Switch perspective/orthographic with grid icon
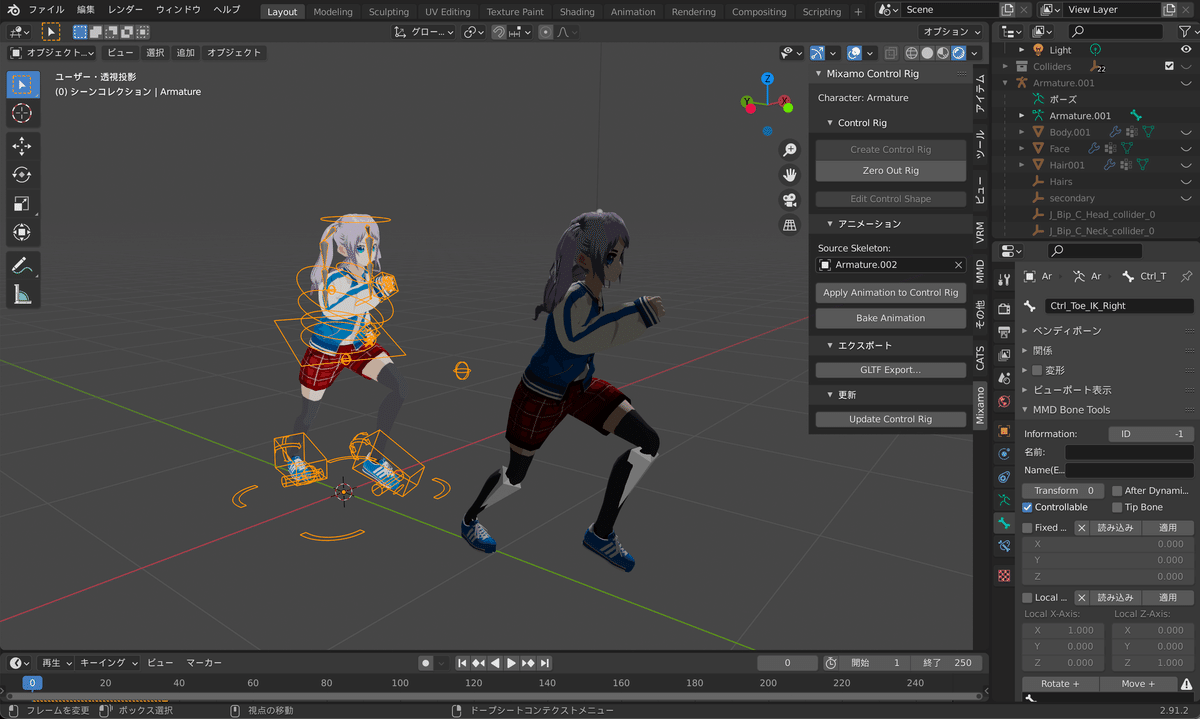 pos(790,225)
